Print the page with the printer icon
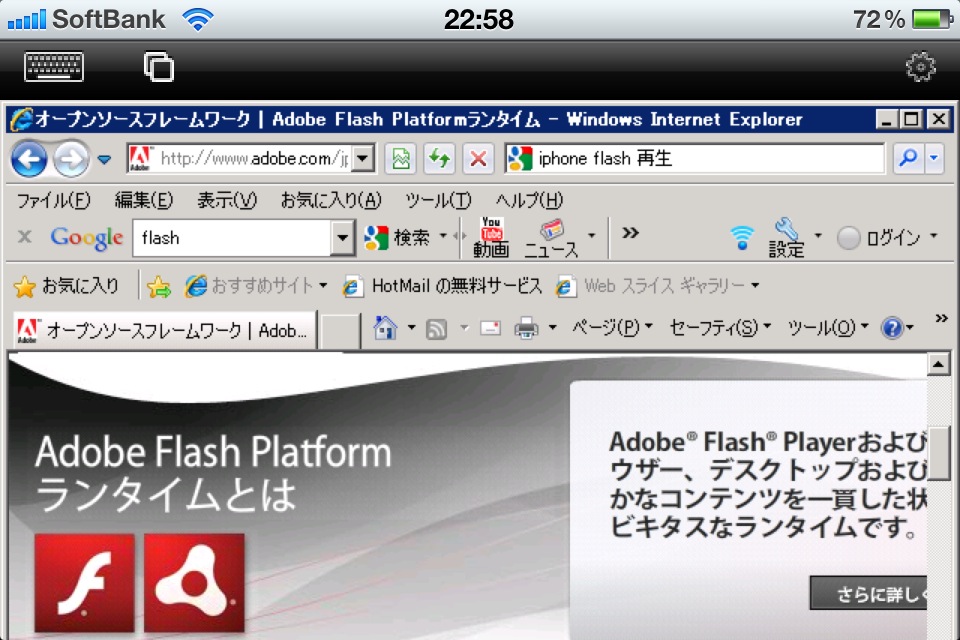Screen dimensions: 960x640 point(527,329)
